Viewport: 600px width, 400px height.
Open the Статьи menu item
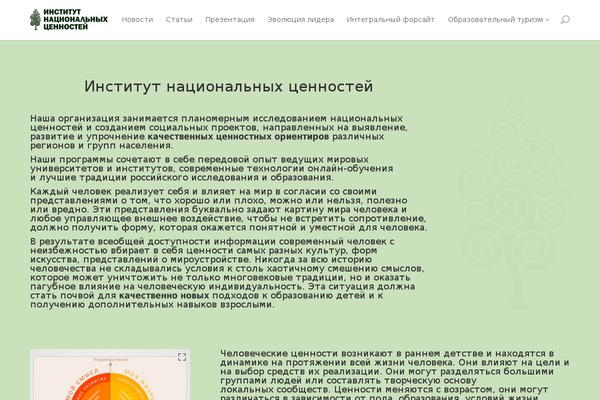pyautogui.click(x=179, y=20)
